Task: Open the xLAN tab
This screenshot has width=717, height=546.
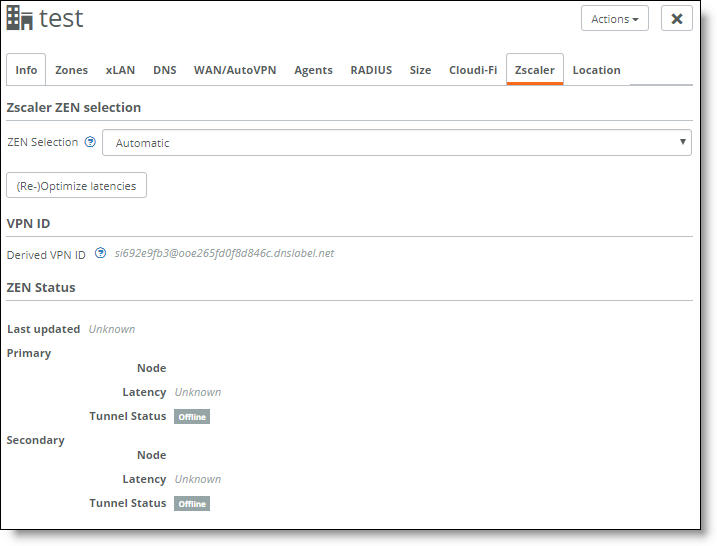Action: [120, 70]
